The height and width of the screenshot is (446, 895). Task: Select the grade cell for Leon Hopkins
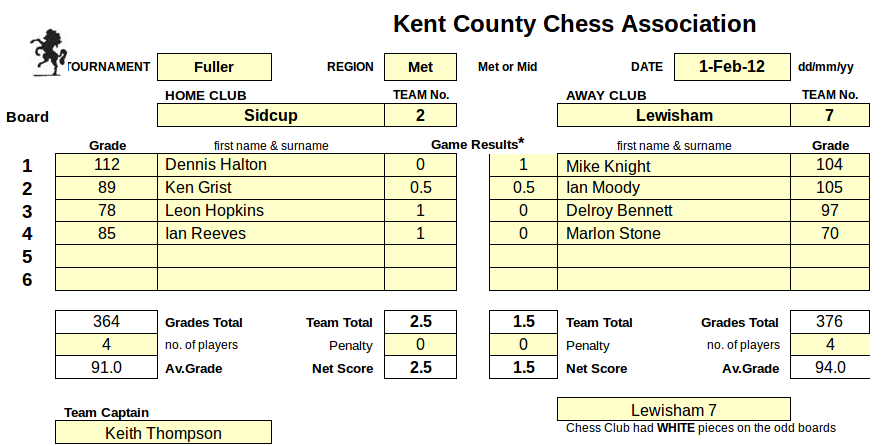[x=107, y=211]
